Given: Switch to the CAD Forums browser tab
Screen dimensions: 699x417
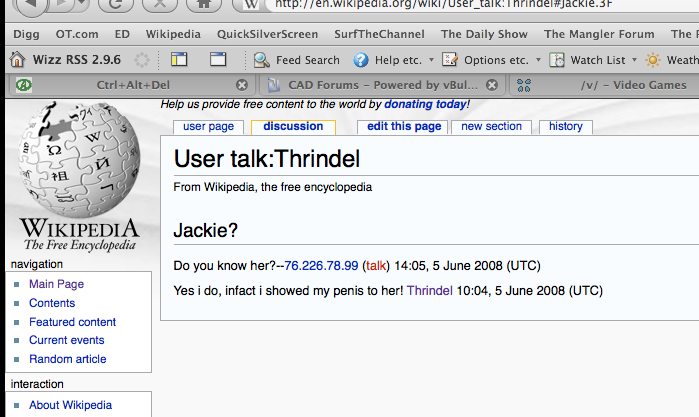Looking at the screenshot, I should pos(383,85).
